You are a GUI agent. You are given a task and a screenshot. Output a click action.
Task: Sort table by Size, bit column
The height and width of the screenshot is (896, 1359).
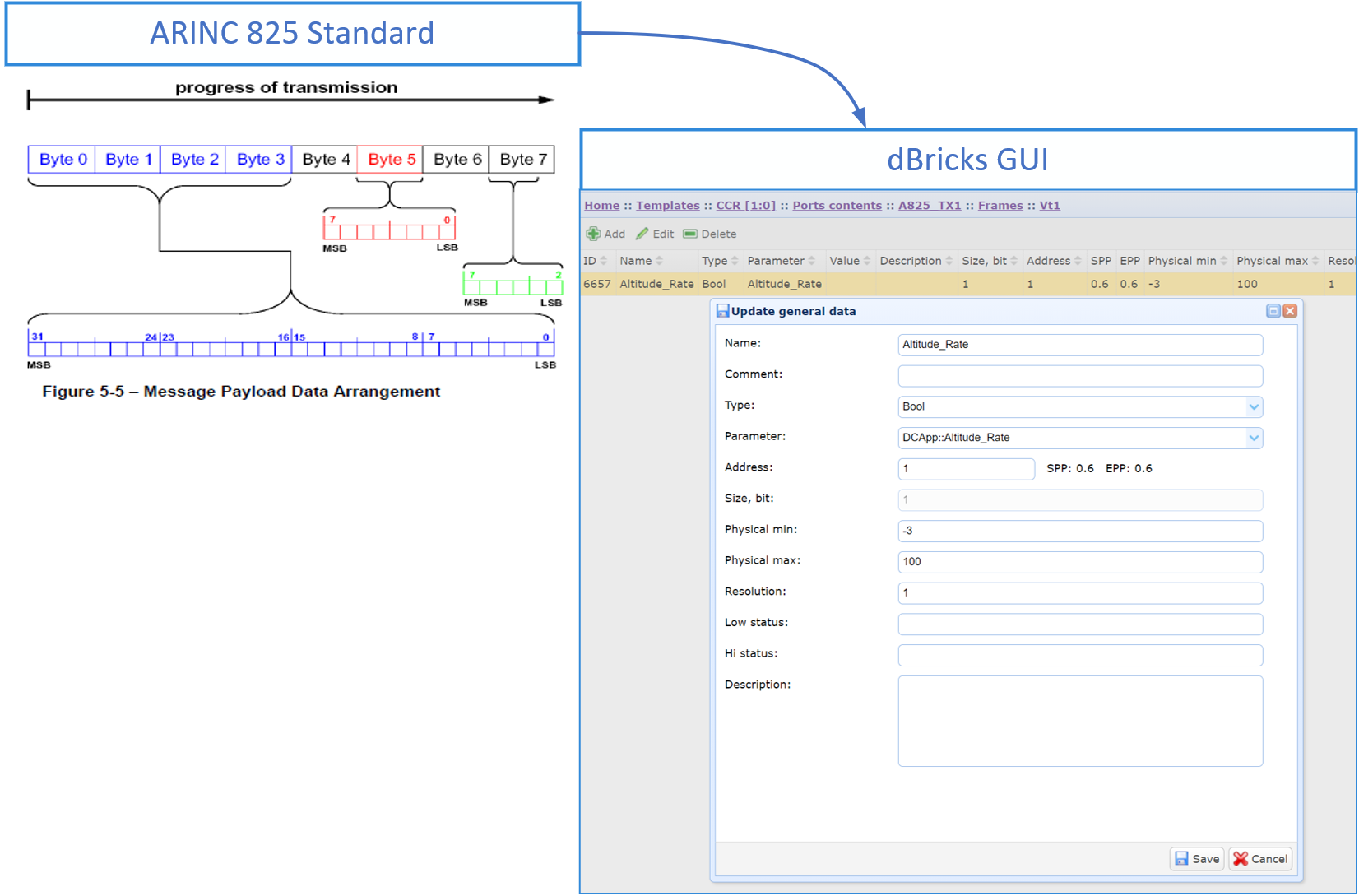990,261
